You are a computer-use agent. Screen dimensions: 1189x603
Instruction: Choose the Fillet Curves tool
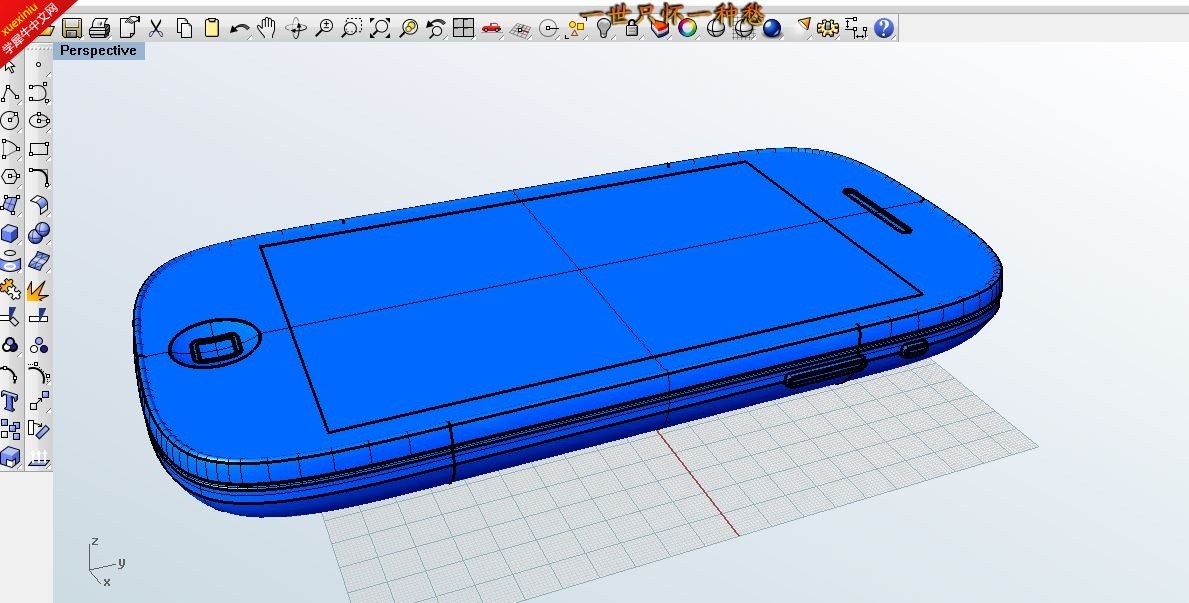[39, 177]
